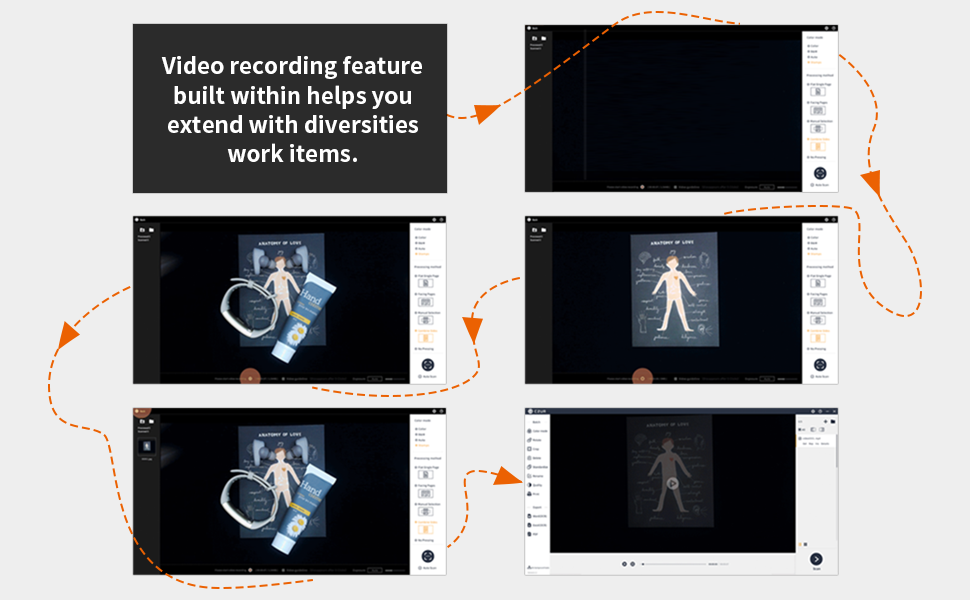Click Print tool in CZUR playback window
The width and height of the screenshot is (970, 600).
(533, 494)
